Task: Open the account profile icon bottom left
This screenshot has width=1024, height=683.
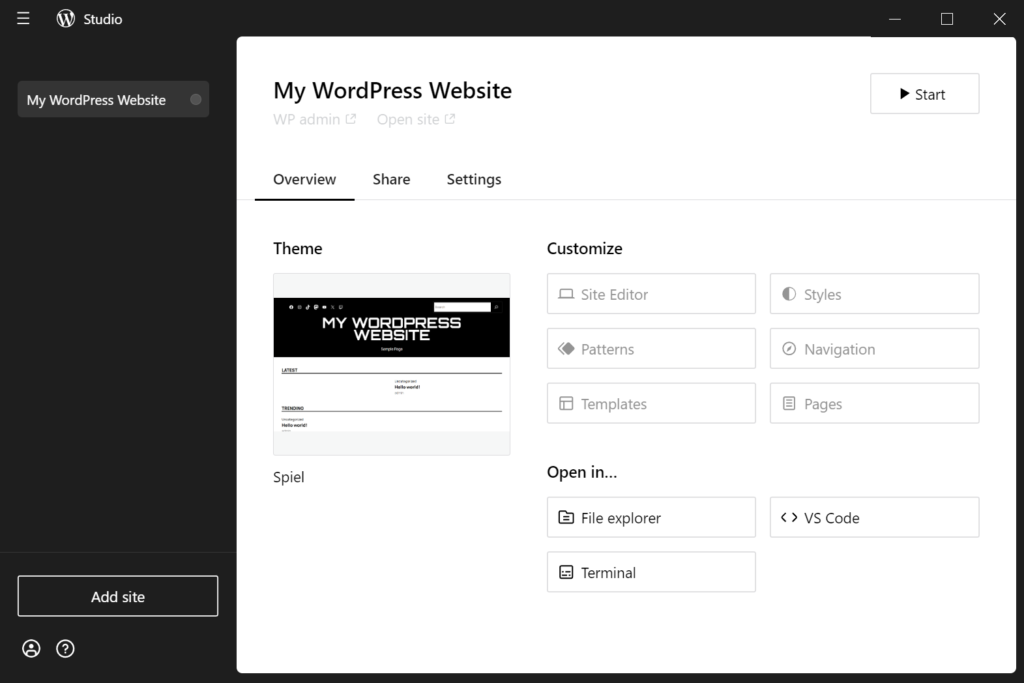Action: tap(31, 648)
